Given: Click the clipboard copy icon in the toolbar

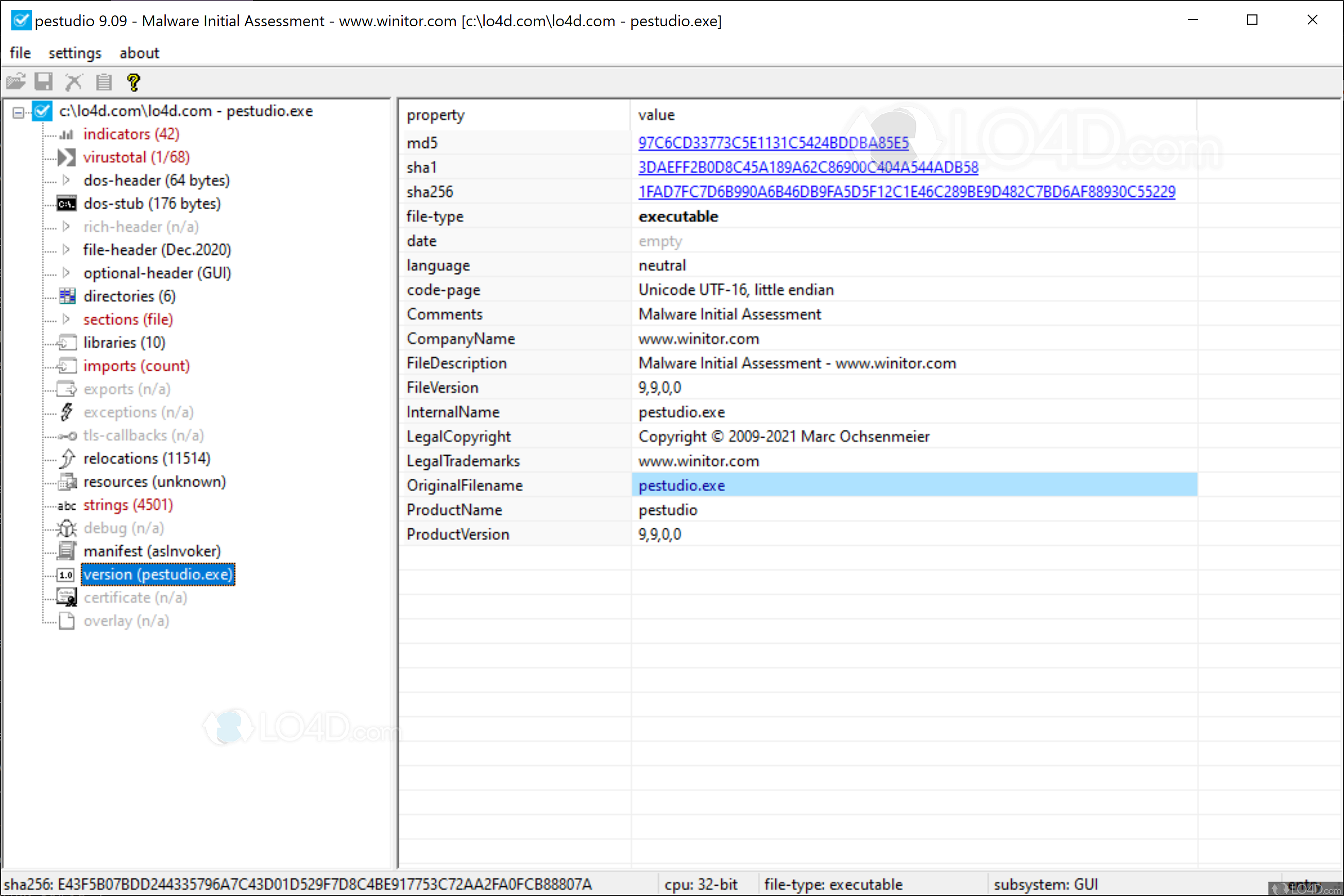Looking at the screenshot, I should [104, 81].
